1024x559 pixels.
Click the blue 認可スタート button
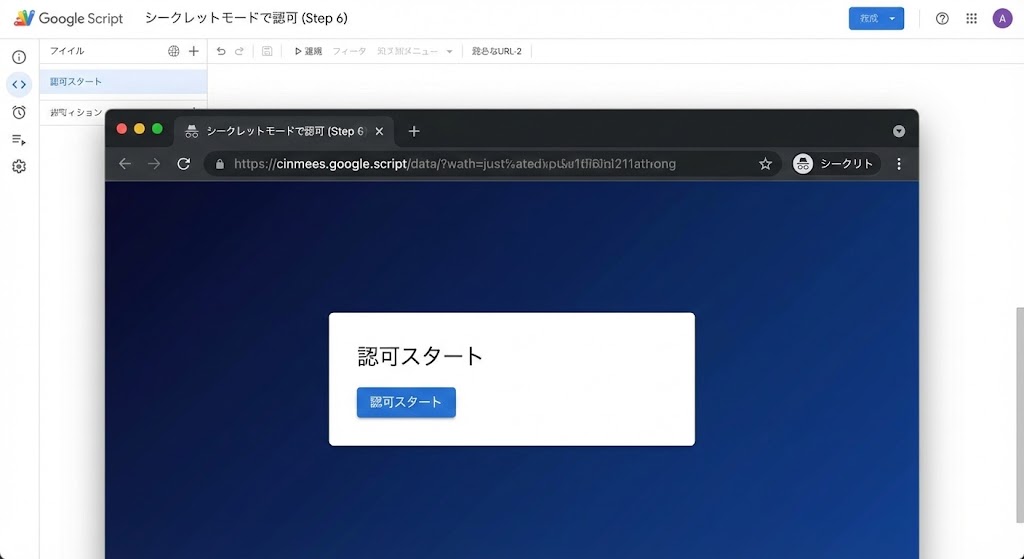pos(406,402)
